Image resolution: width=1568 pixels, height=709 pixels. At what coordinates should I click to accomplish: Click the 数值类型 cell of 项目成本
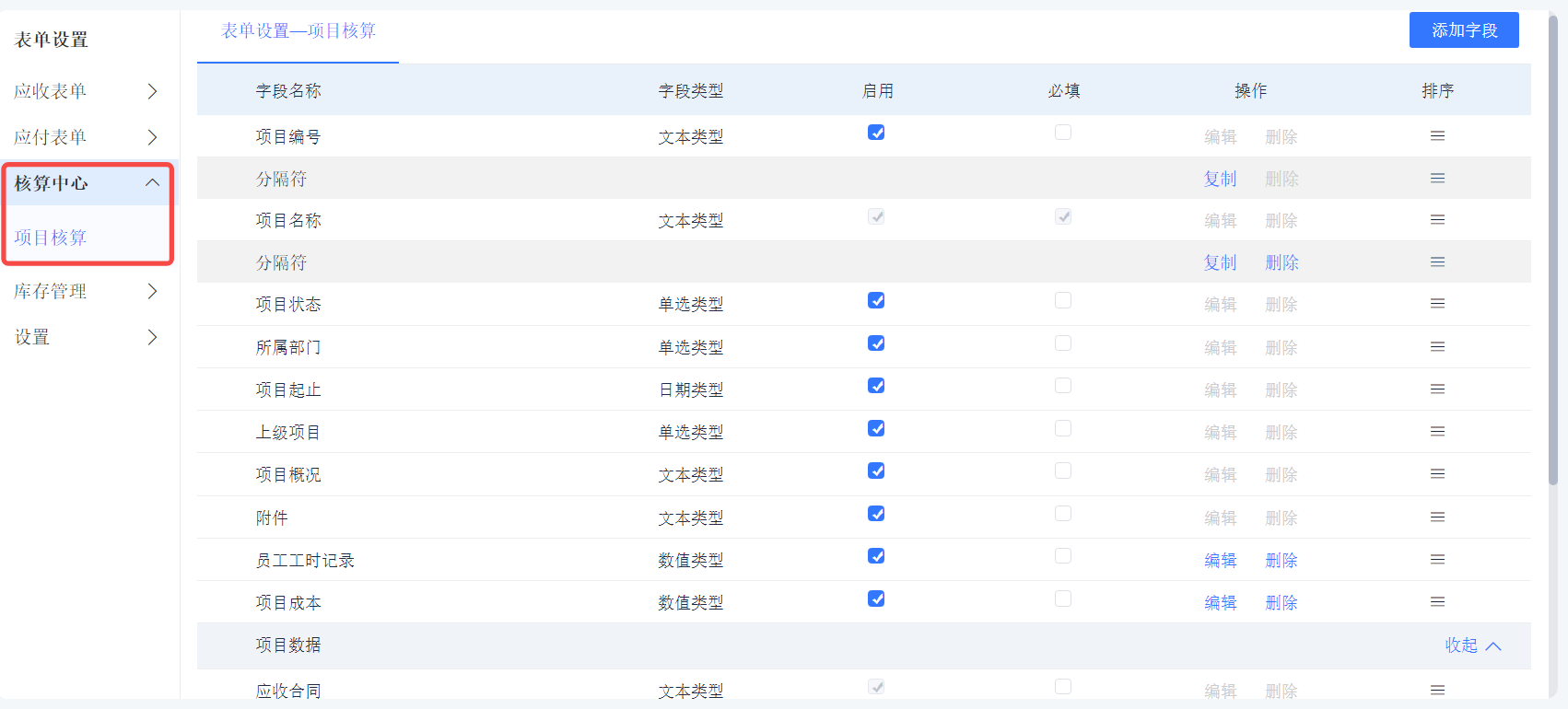[691, 602]
